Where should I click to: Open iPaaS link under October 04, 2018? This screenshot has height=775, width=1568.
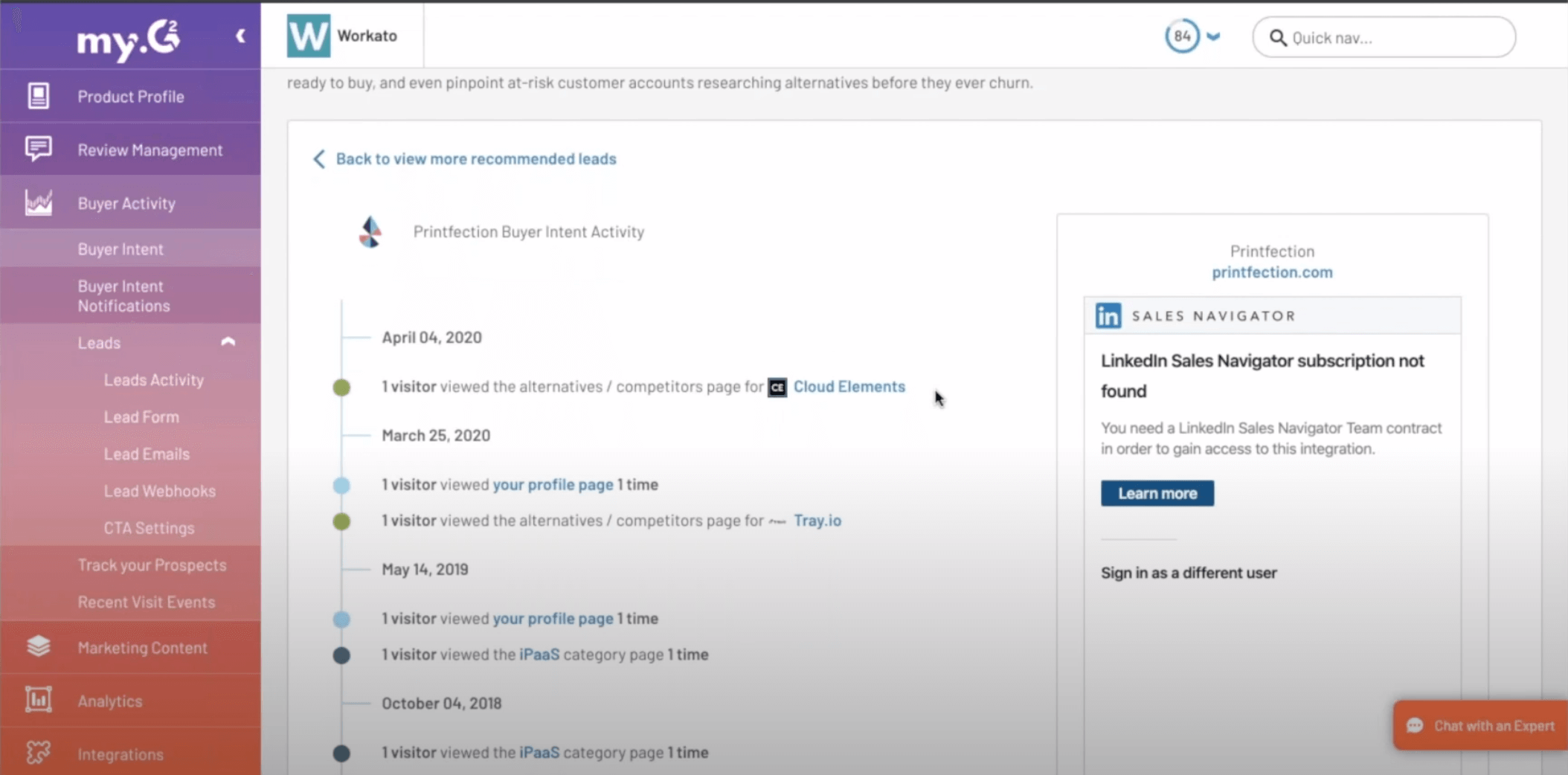click(539, 753)
